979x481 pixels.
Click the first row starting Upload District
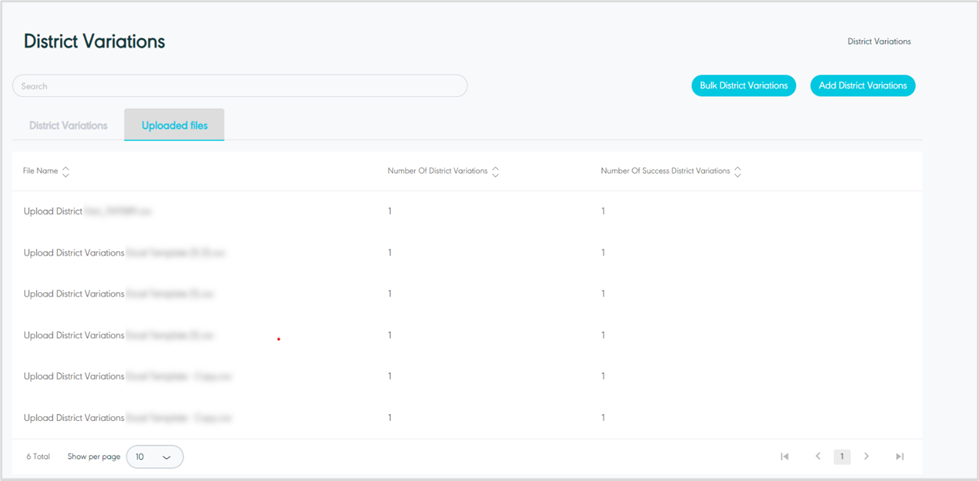(467, 211)
